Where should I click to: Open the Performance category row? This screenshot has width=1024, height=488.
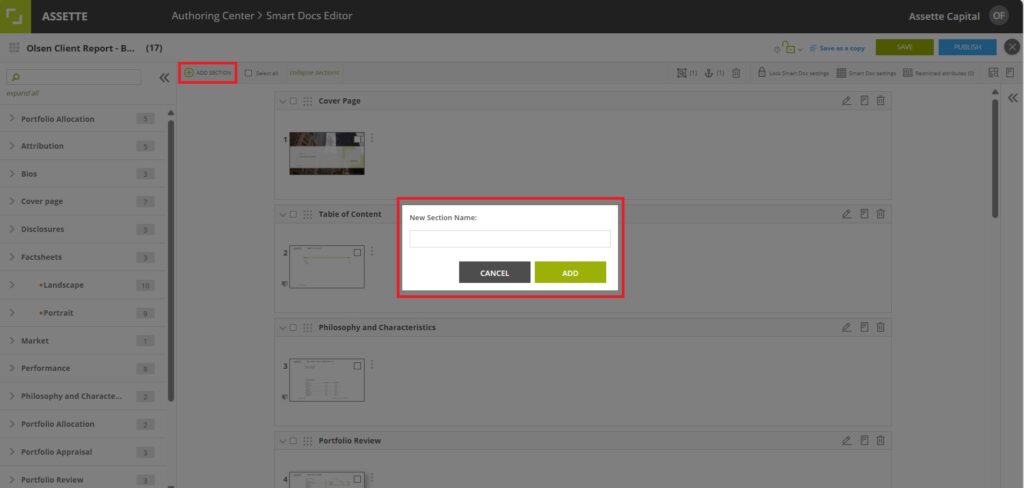coord(84,368)
